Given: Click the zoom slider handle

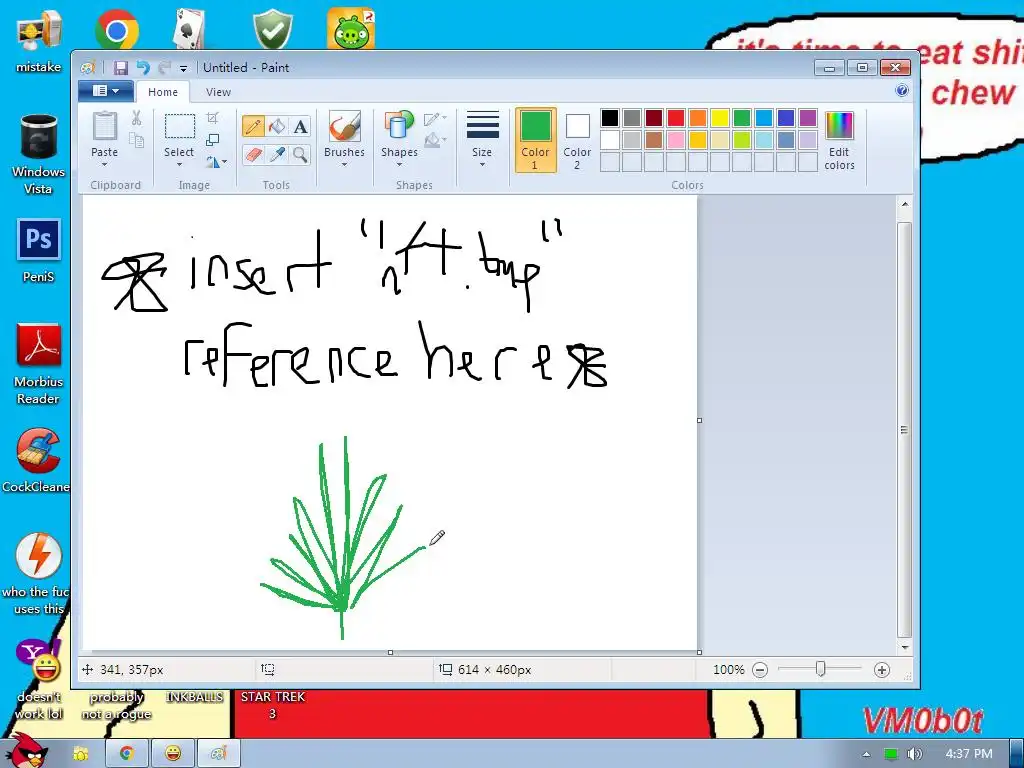Looking at the screenshot, I should (821, 669).
